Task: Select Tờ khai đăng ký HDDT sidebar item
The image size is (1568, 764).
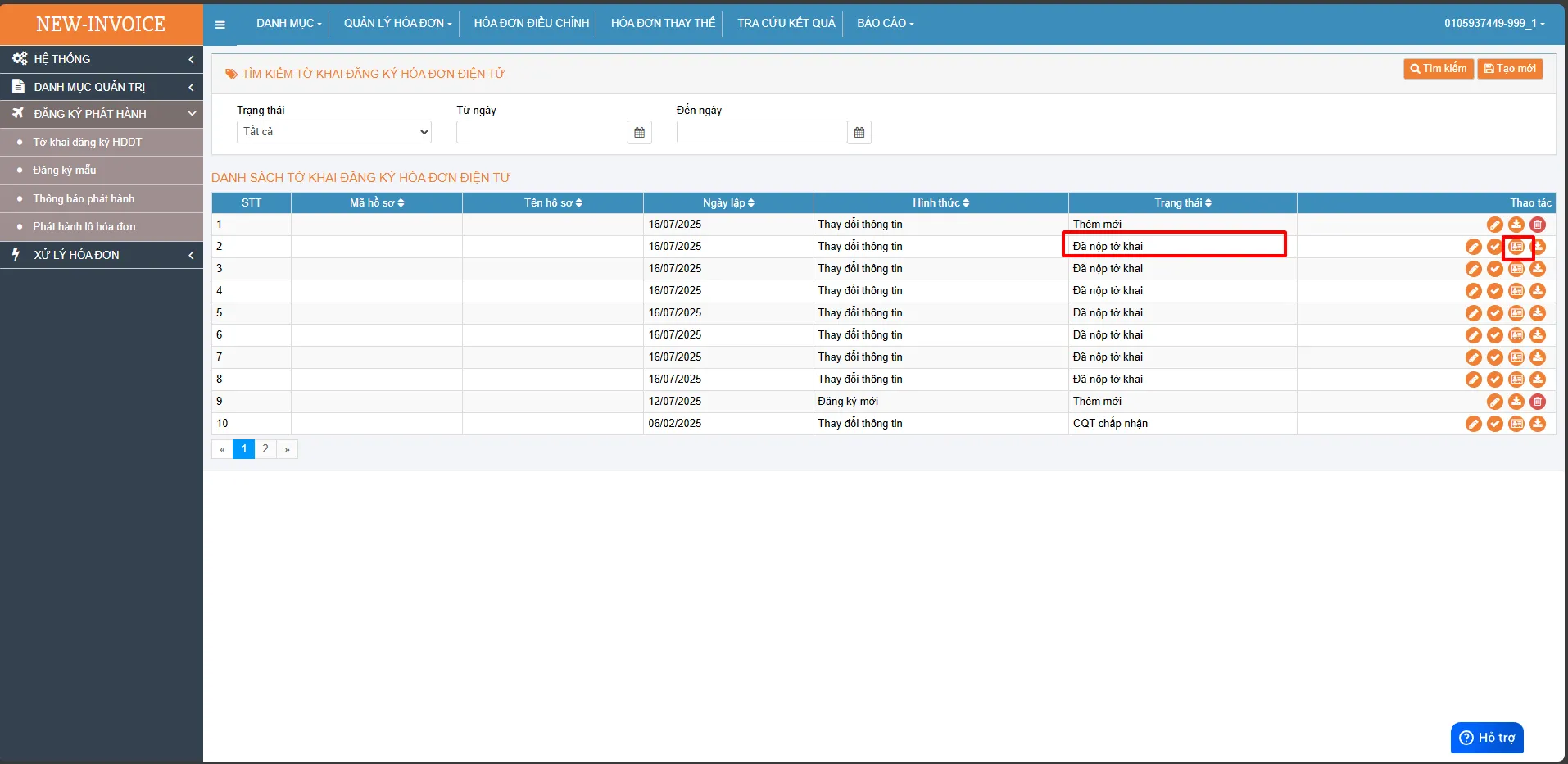Action: (102, 143)
